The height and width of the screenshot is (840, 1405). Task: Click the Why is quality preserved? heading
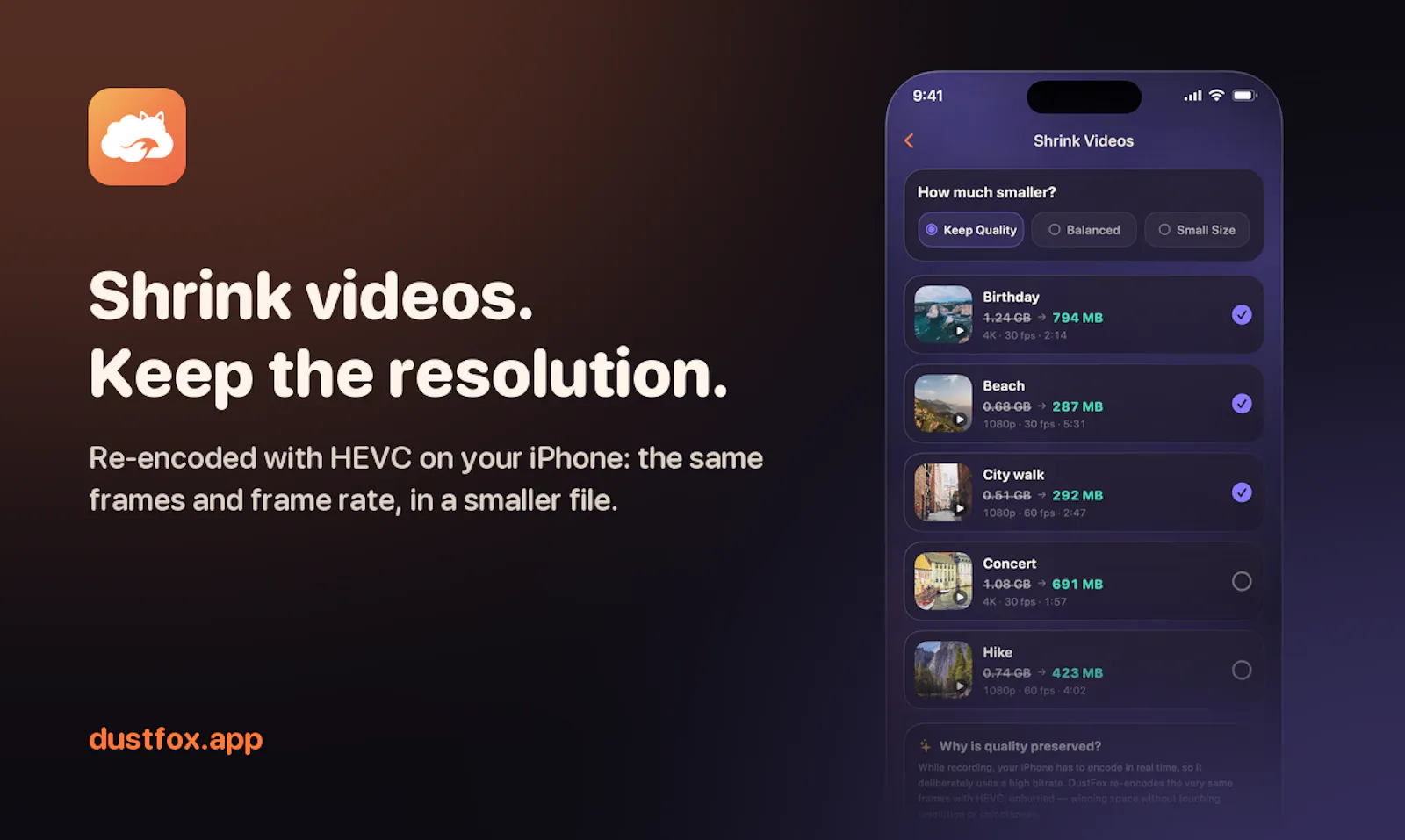pyautogui.click(x=1020, y=746)
